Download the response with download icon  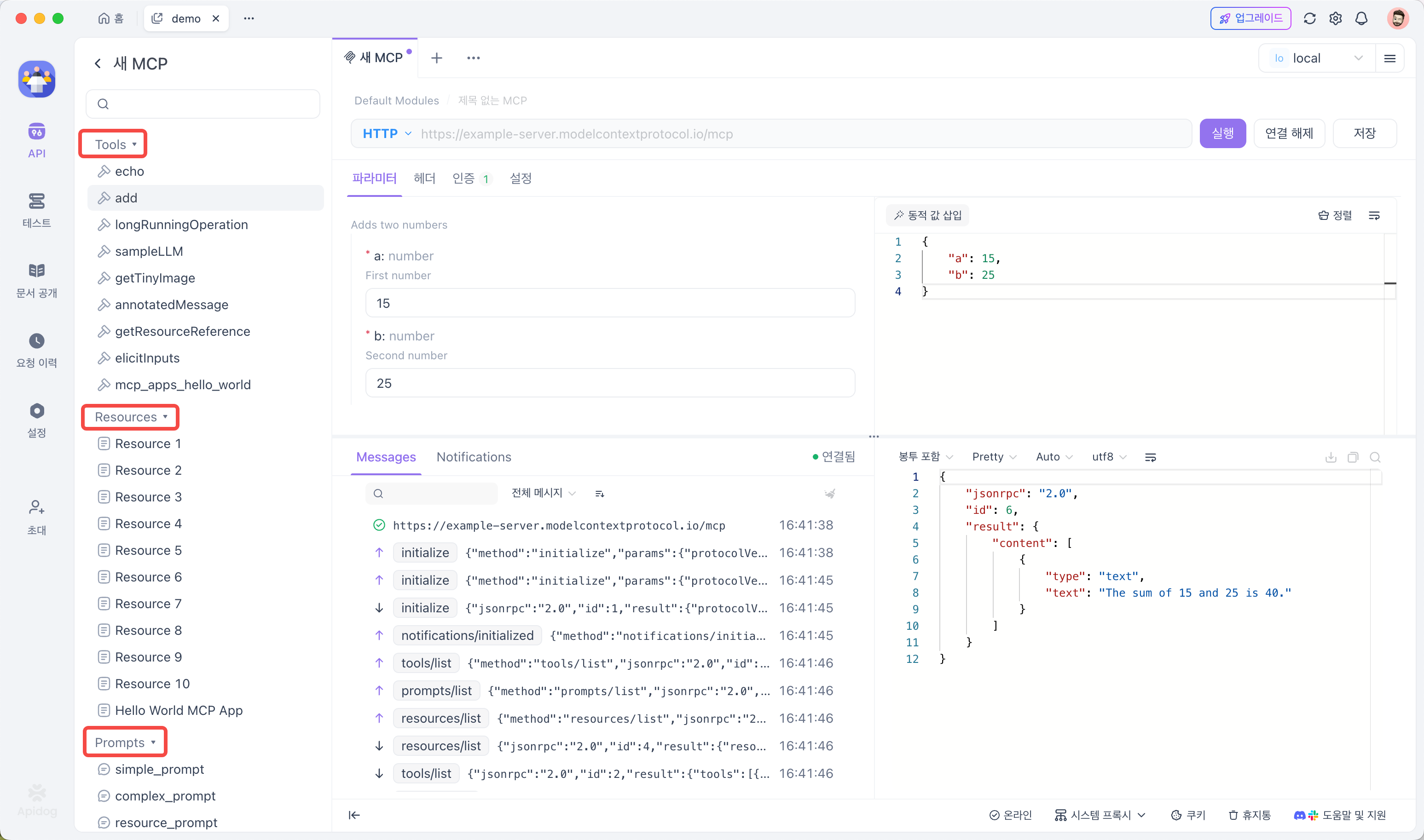1331,457
